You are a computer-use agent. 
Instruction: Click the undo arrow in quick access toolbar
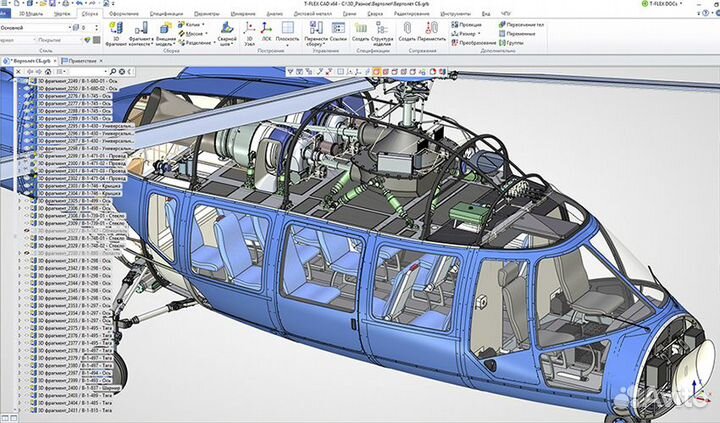[79, 3]
